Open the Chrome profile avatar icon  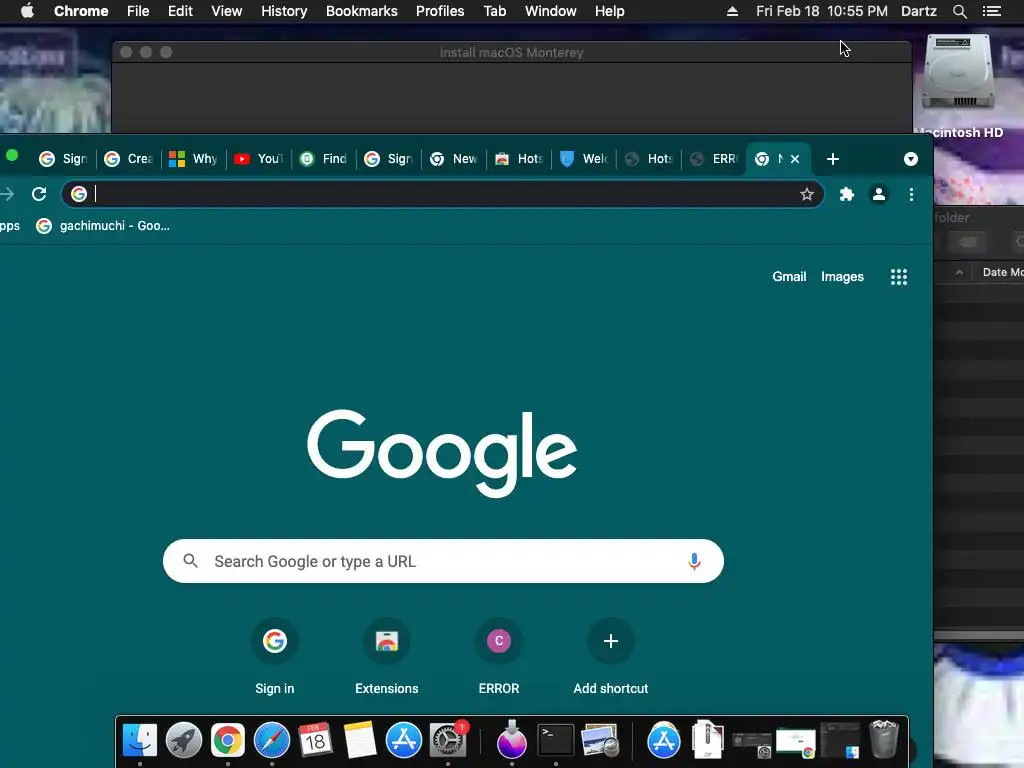coord(879,194)
